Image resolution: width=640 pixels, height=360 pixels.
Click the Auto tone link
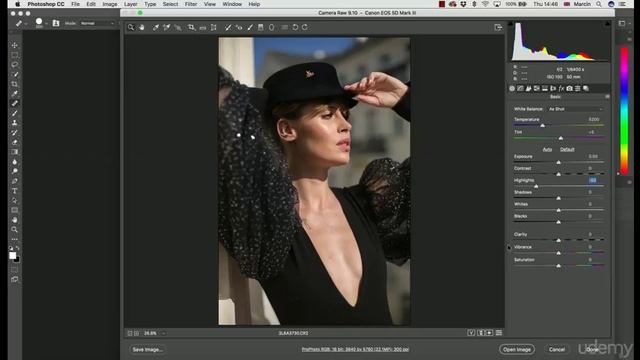click(547, 149)
